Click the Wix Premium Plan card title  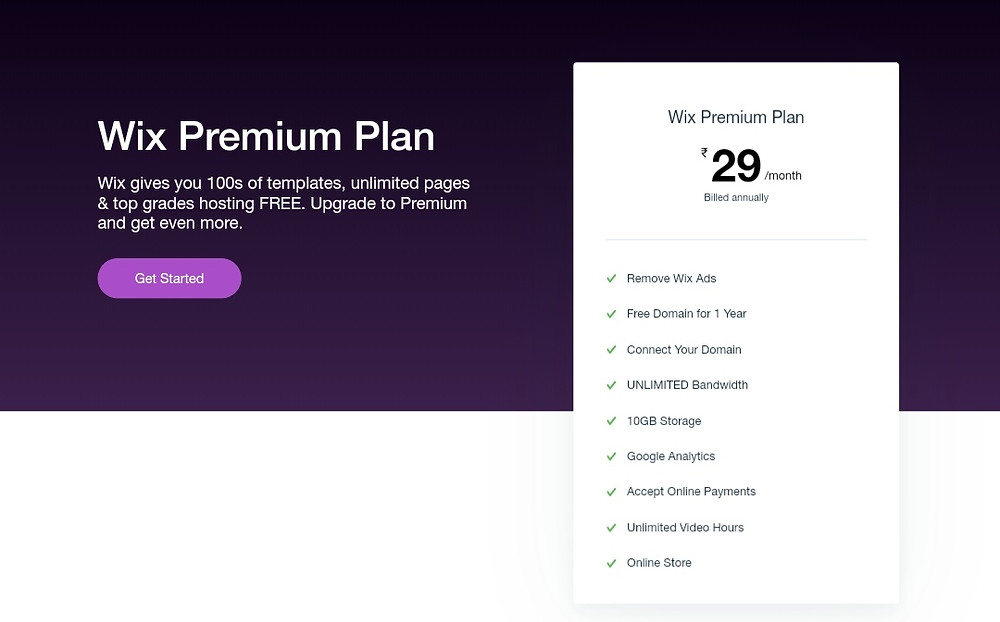coord(736,117)
